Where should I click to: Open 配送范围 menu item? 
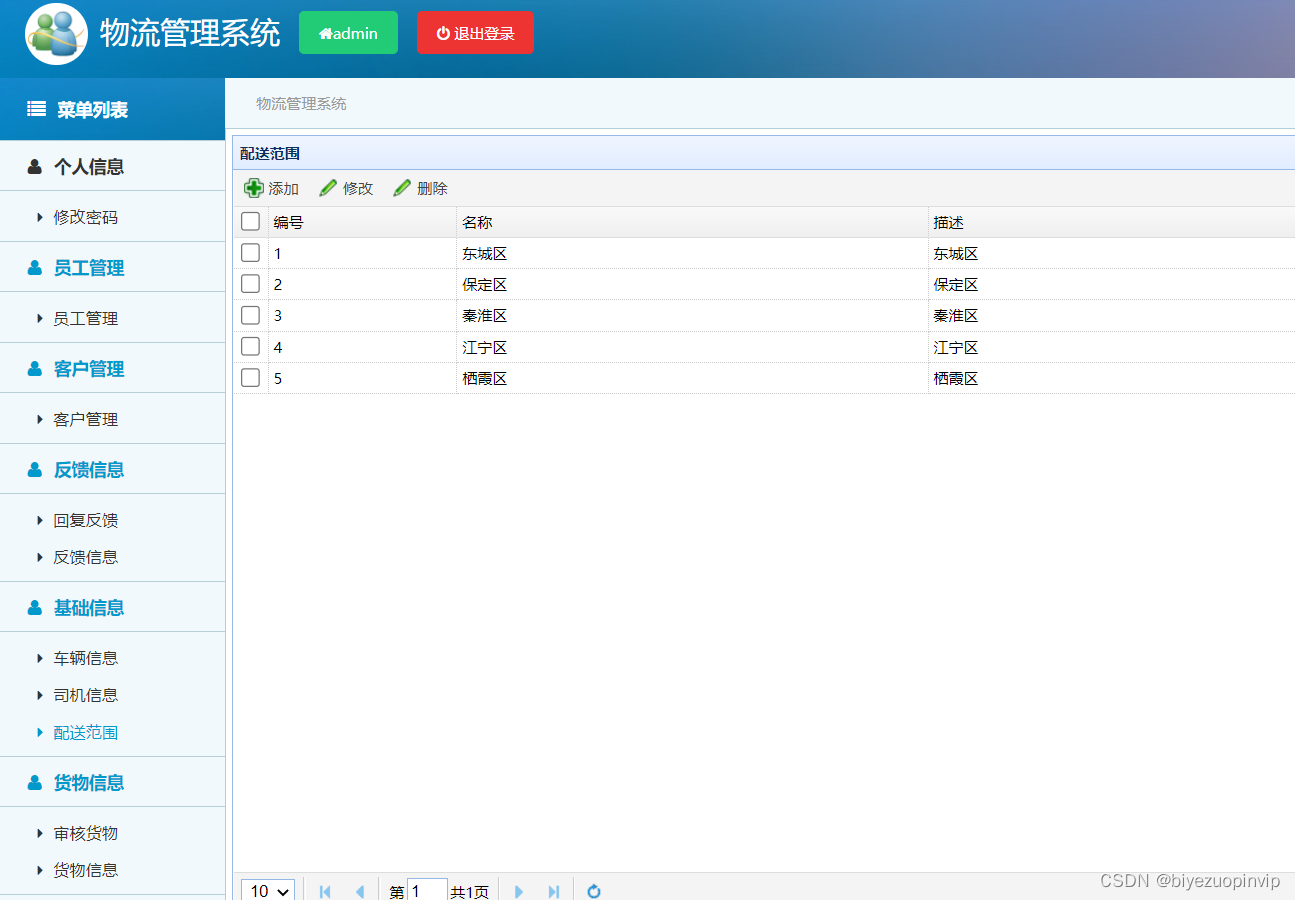86,732
